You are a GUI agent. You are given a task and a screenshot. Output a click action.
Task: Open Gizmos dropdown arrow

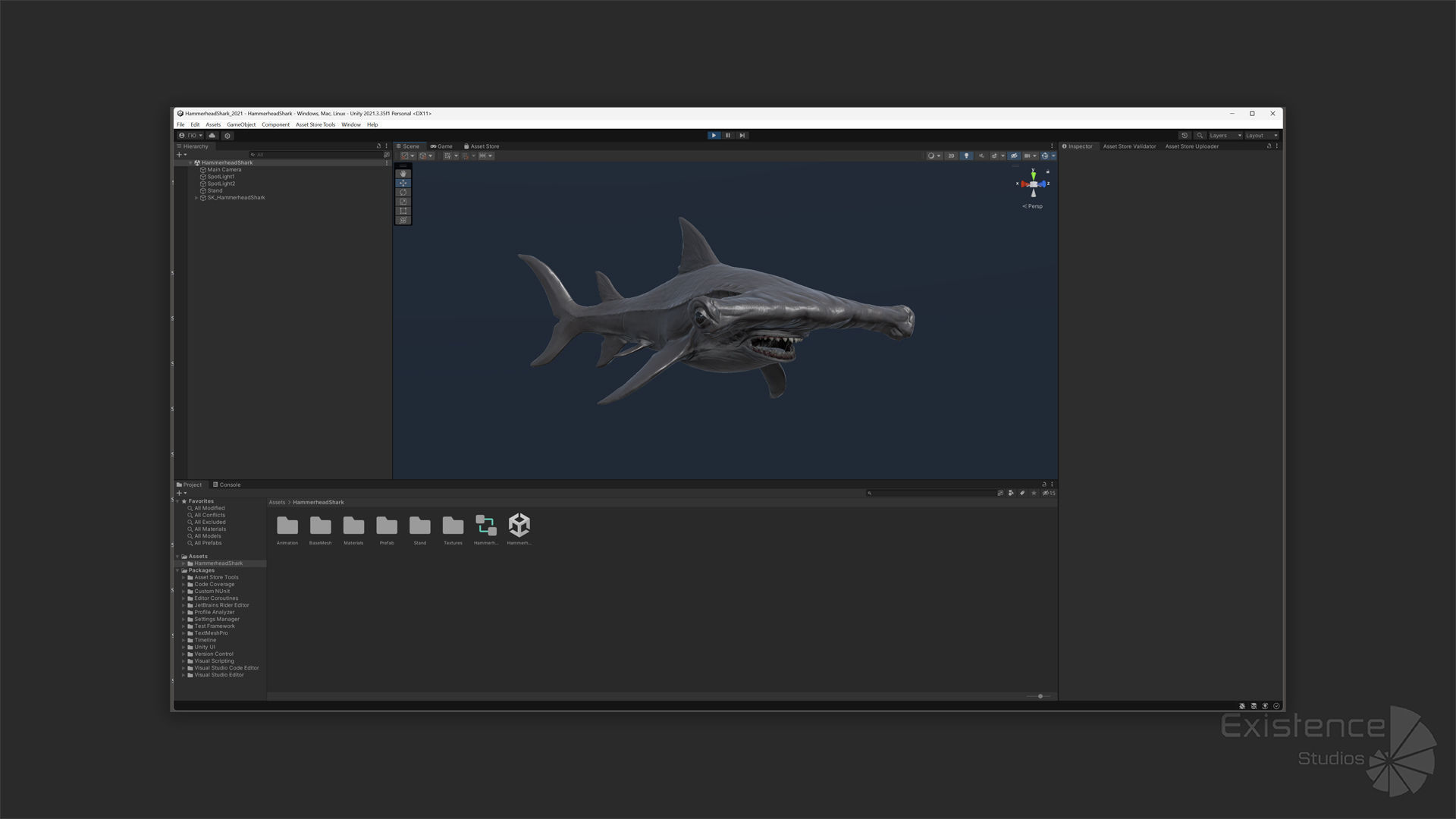(x=1053, y=156)
